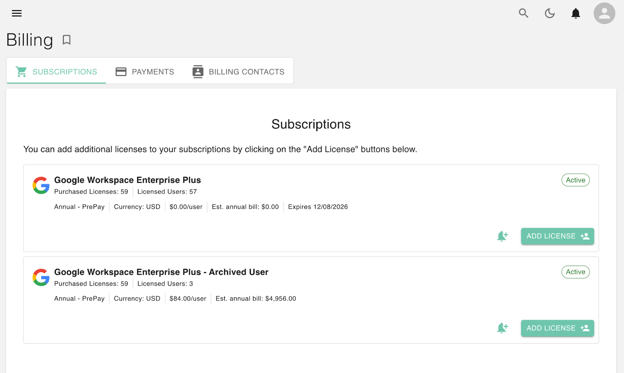Add alert bell for Enterprise Plus subscription
624x373 pixels.
[502, 236]
